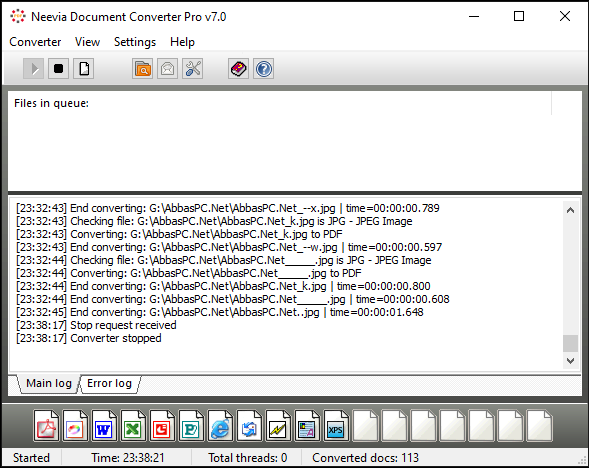This screenshot has height=468, width=589.
Task: Click the 'Started' status bar entry
Action: (31, 458)
